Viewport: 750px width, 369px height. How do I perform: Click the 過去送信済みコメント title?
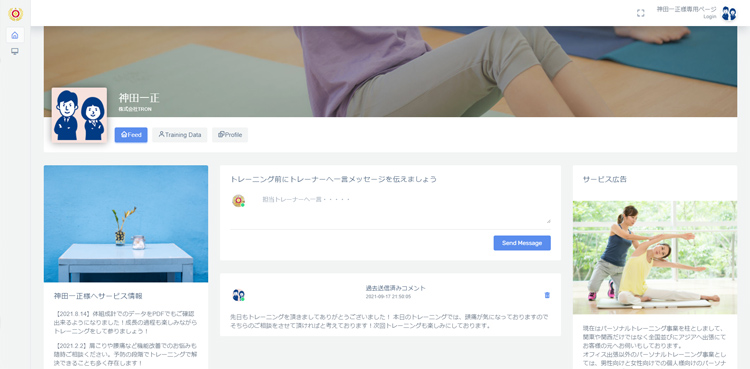point(396,288)
